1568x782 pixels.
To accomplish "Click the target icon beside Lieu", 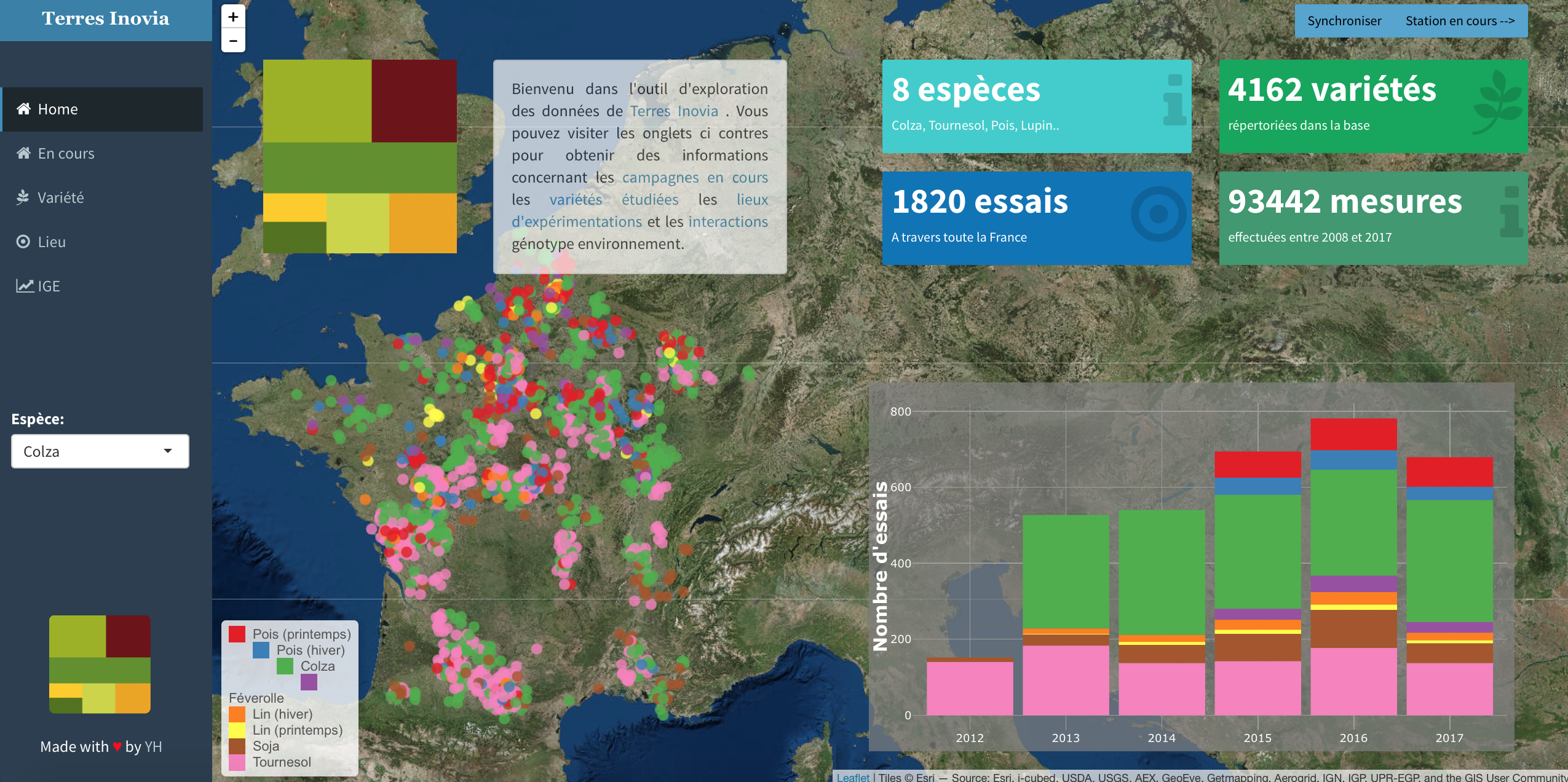I will pyautogui.click(x=23, y=242).
